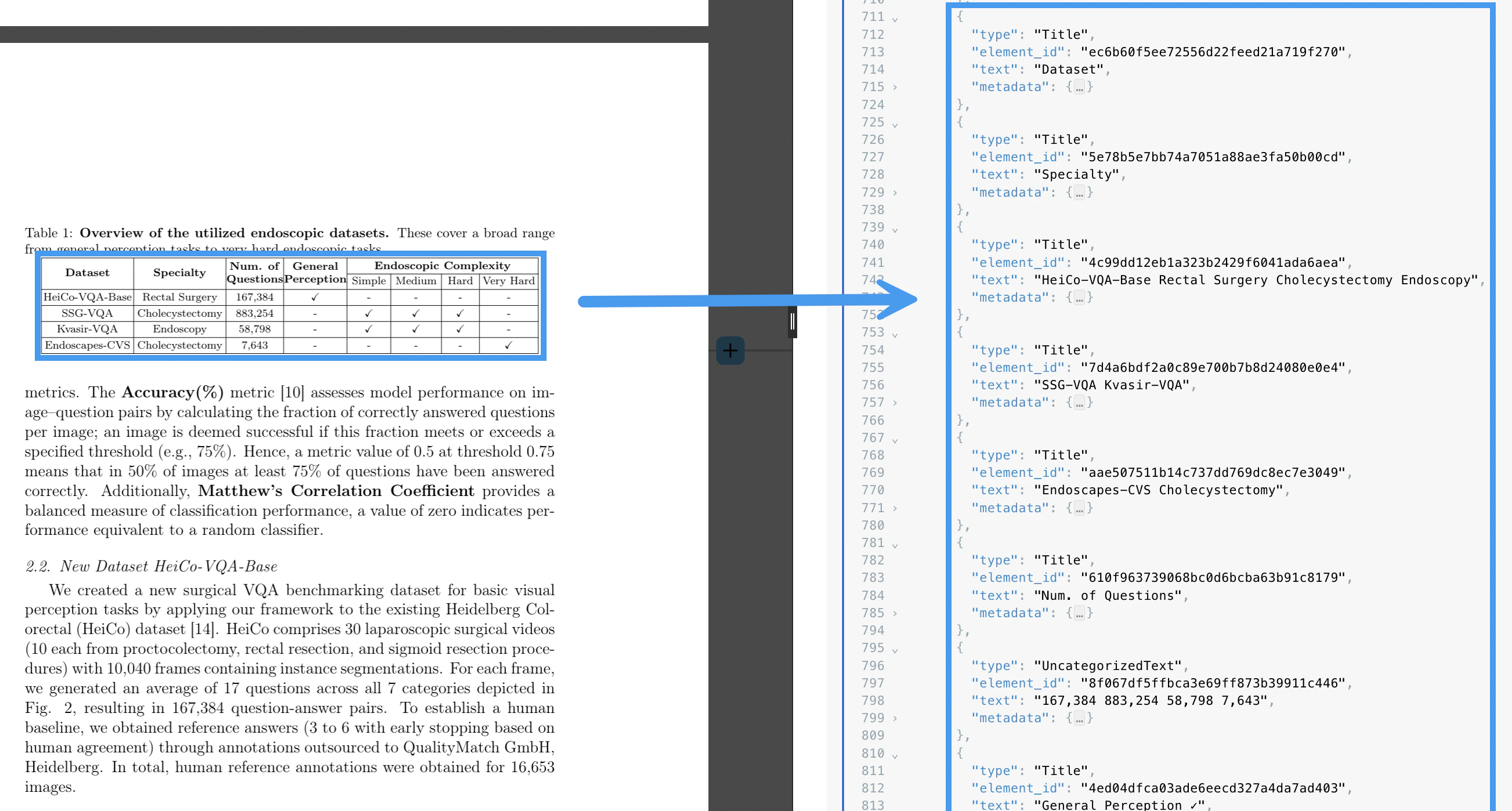Collapse the JSON object at line 711
The height and width of the screenshot is (811, 1512).
pos(895,18)
